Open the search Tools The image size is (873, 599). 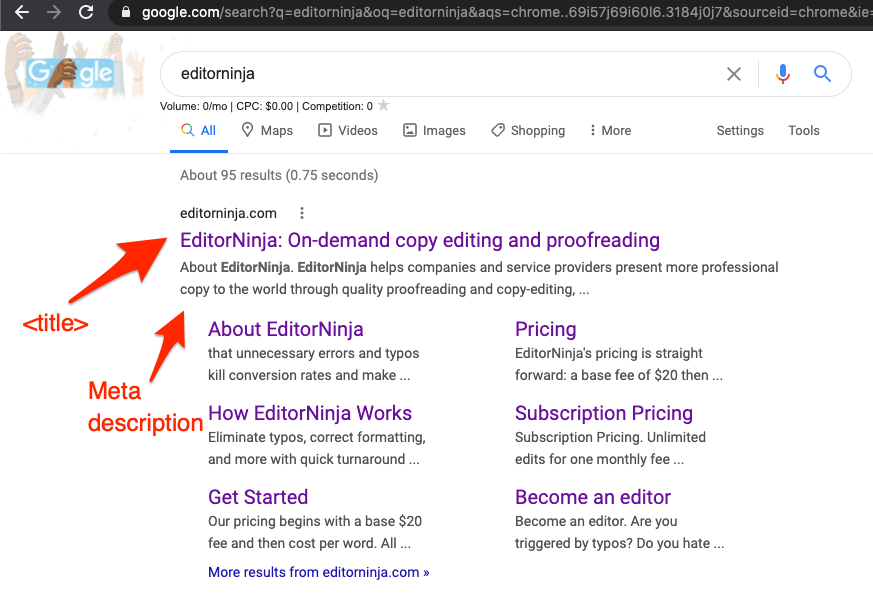pos(803,130)
